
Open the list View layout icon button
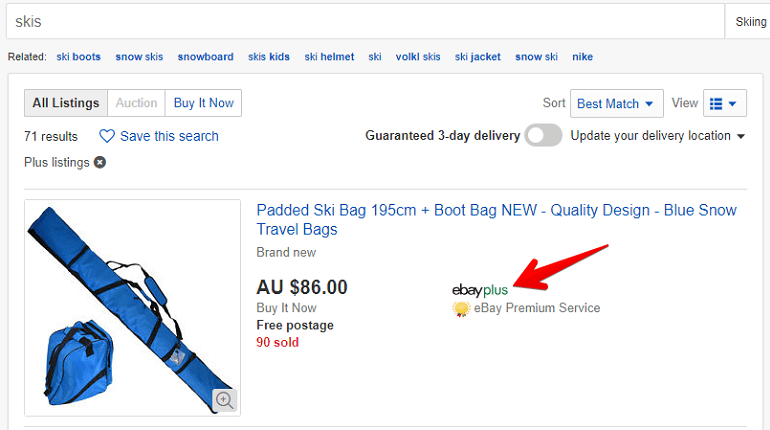pos(725,103)
